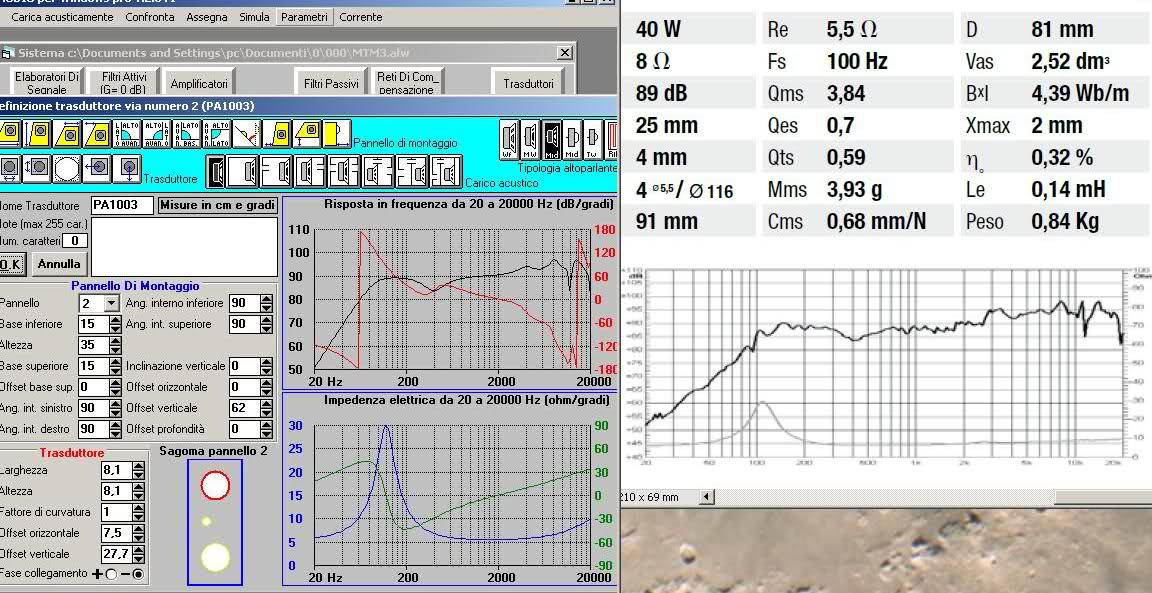Decrease the Offset profondità value
Screen dimensions: 1152x593
266,434
